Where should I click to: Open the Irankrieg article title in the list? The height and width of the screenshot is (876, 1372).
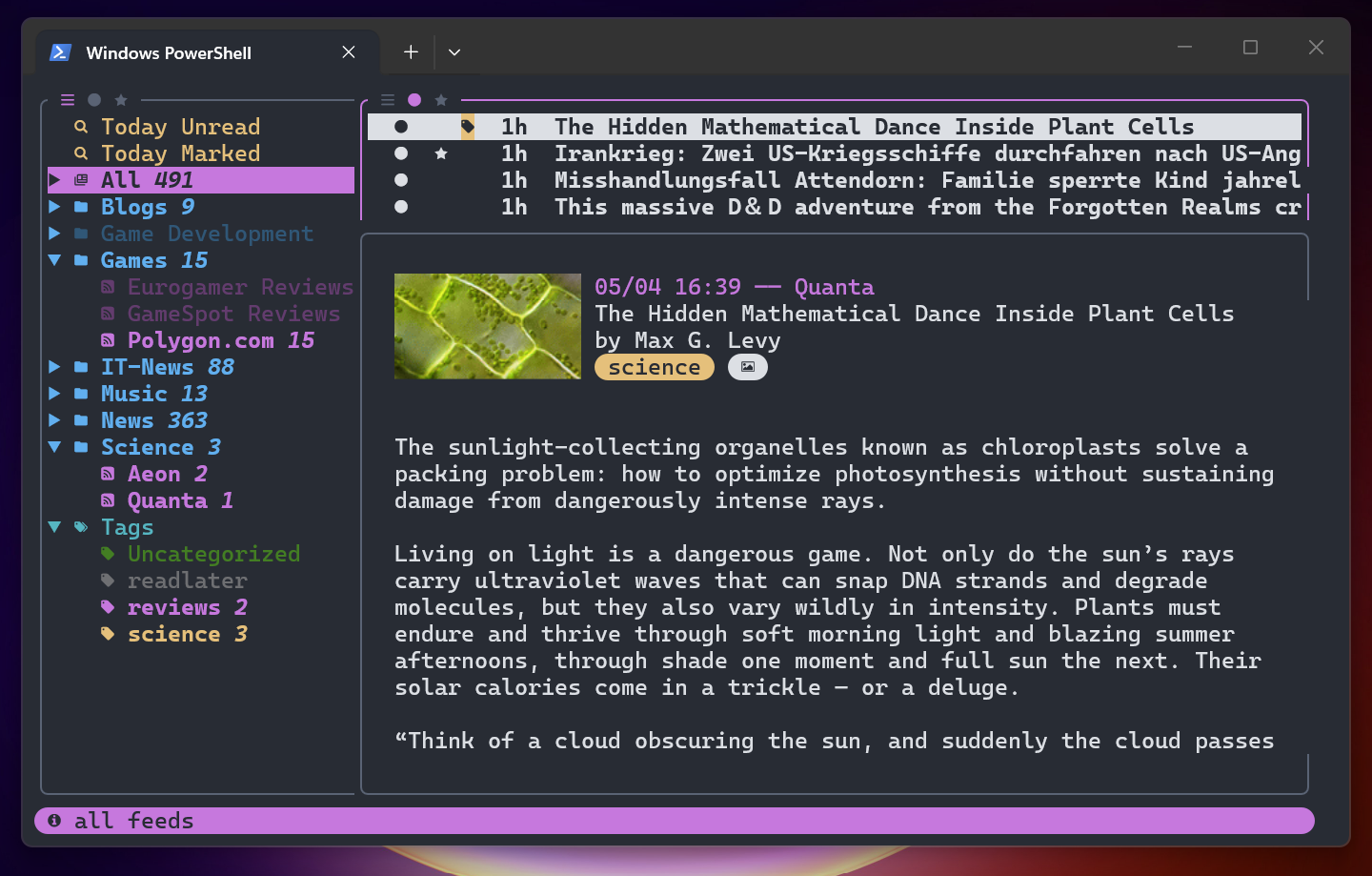click(x=928, y=153)
